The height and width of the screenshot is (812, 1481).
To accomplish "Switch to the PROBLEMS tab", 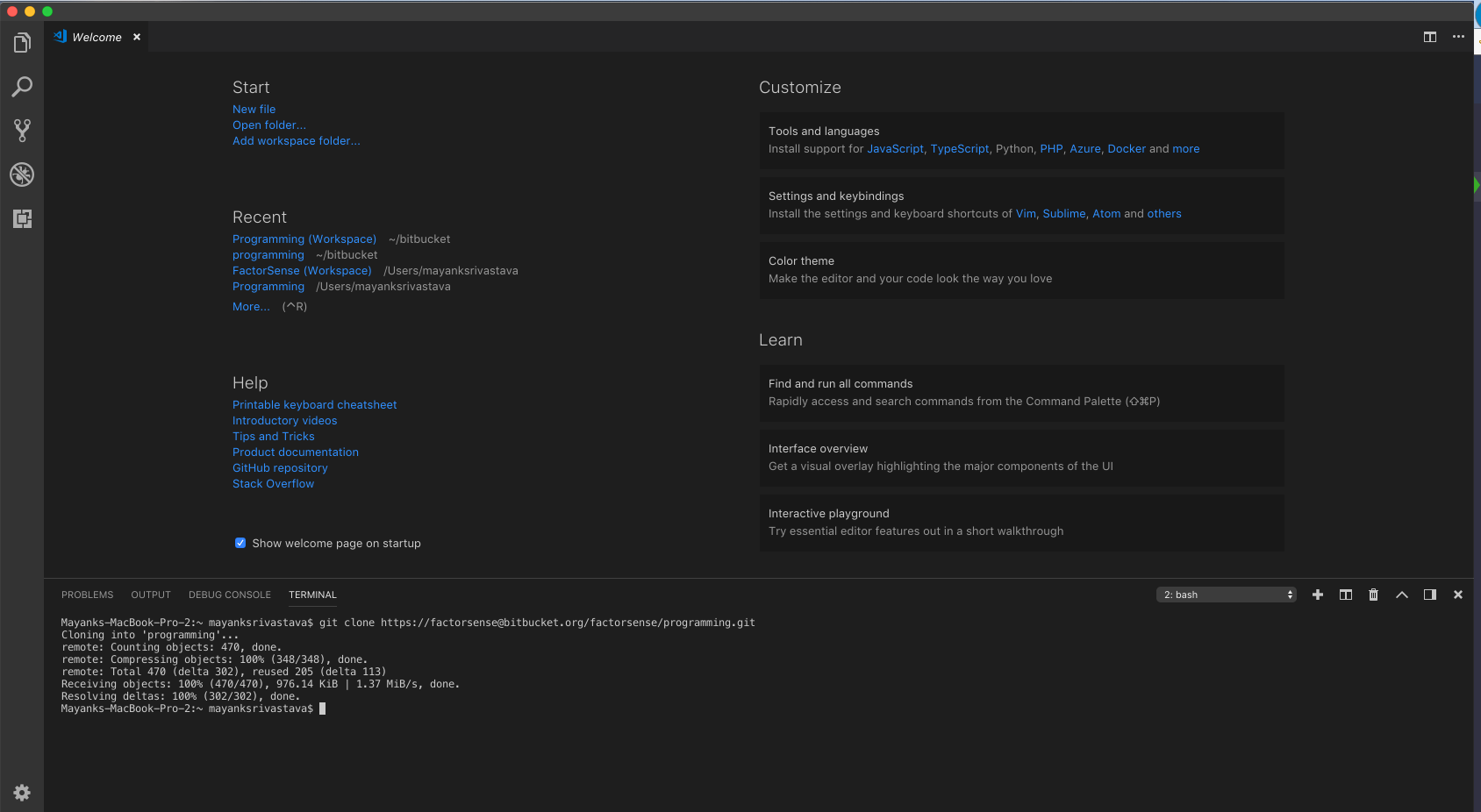I will point(87,595).
